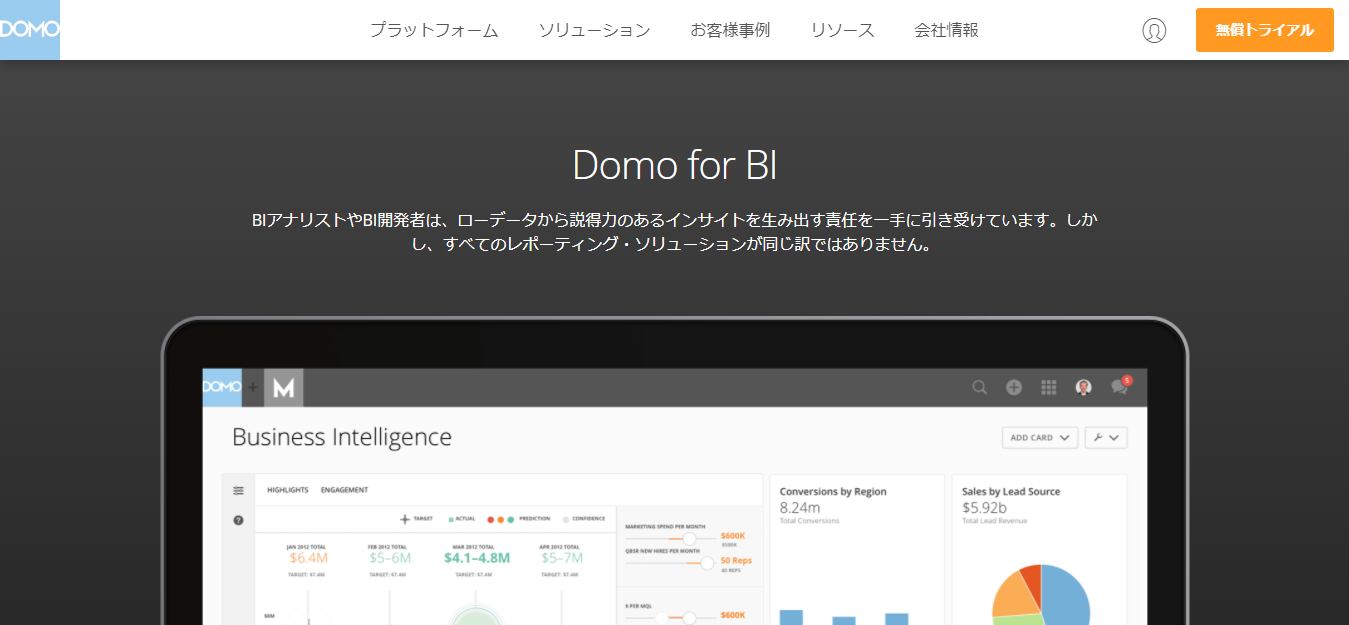The image size is (1349, 625).
Task: Open the 会社情報 menu
Action: [x=946, y=30]
